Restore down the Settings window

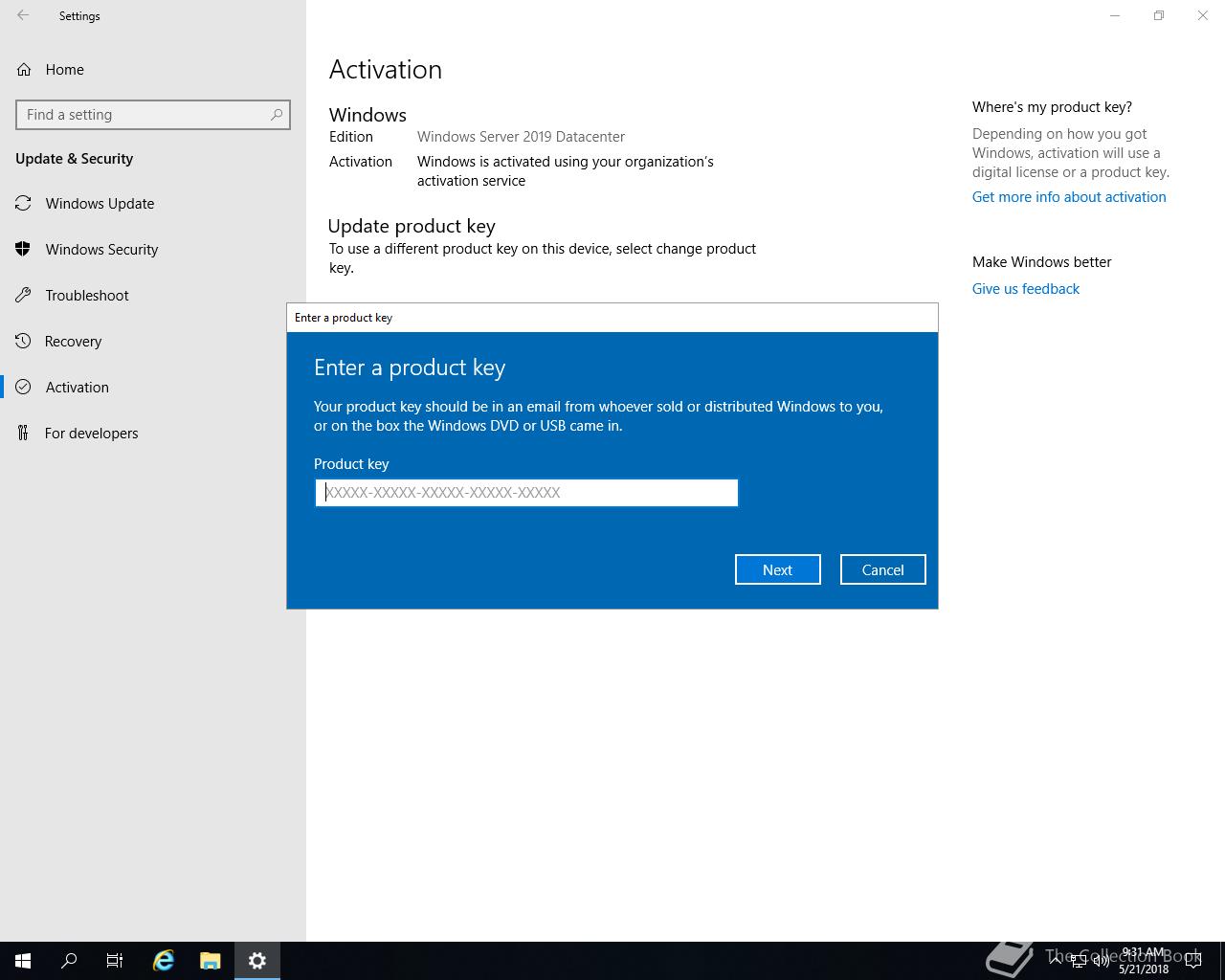(1159, 15)
